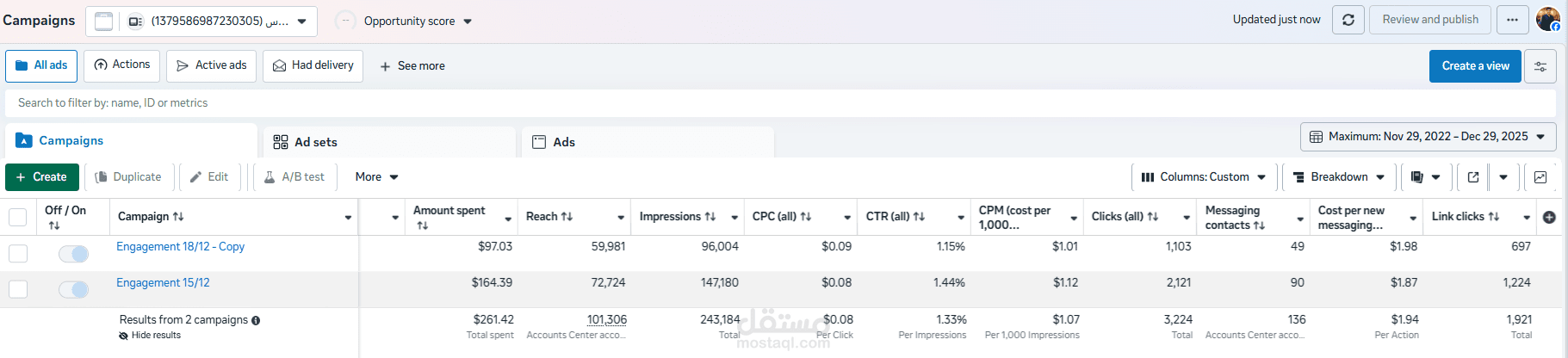Open the three-dots more options menu

tap(1512, 20)
